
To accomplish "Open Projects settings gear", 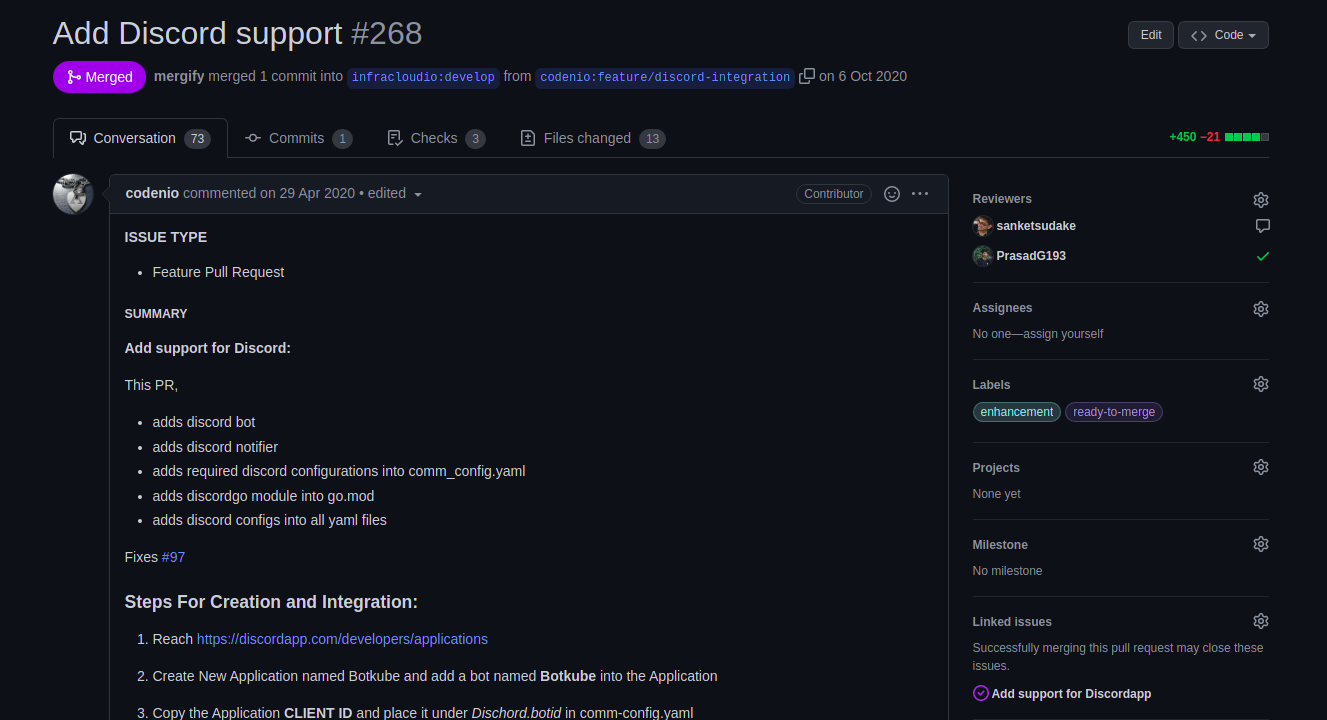I will click(1261, 468).
